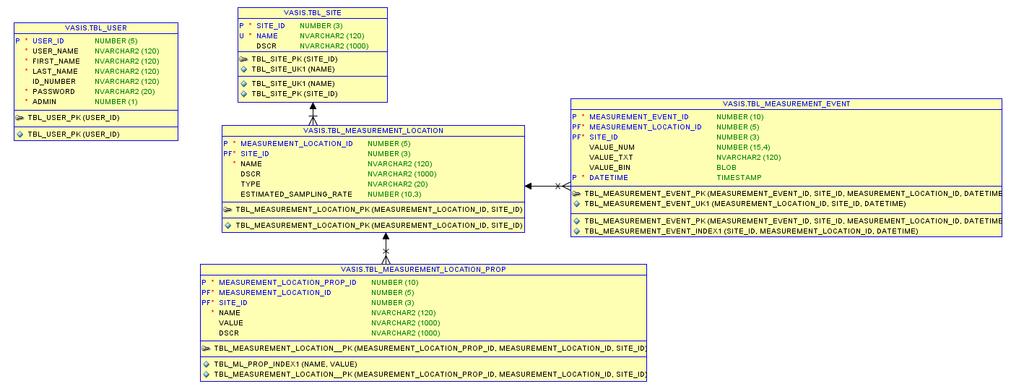Click the DATETIME column in TBL_MEASUREMENT_EVENT
The width and height of the screenshot is (1024, 389).
pos(786,178)
